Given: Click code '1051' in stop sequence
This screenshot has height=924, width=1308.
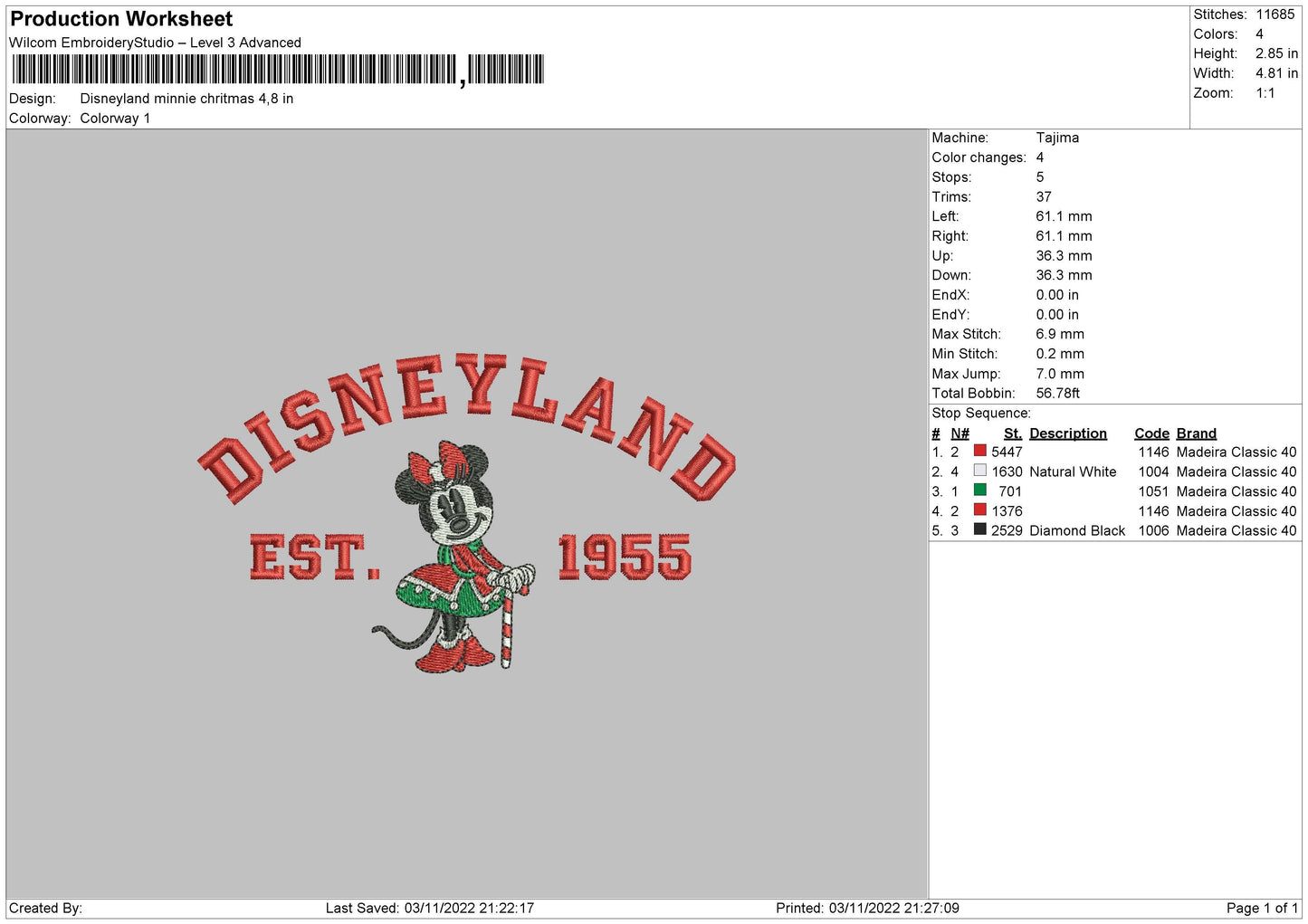Looking at the screenshot, I should (1153, 491).
